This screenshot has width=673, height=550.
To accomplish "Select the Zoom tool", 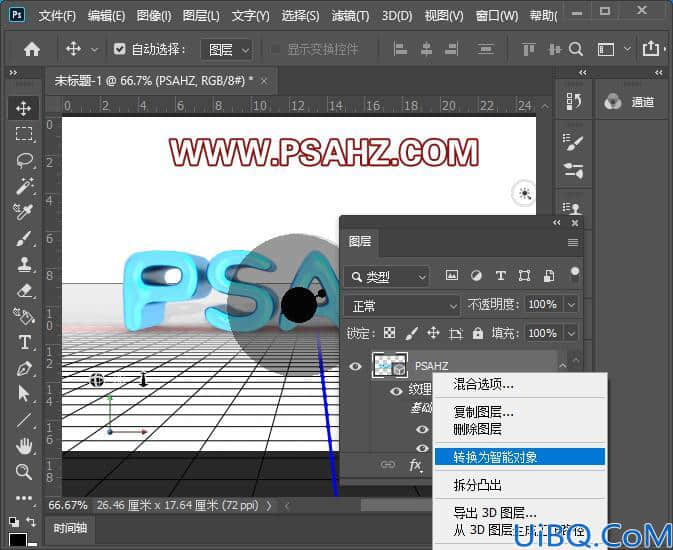I will click(x=24, y=472).
